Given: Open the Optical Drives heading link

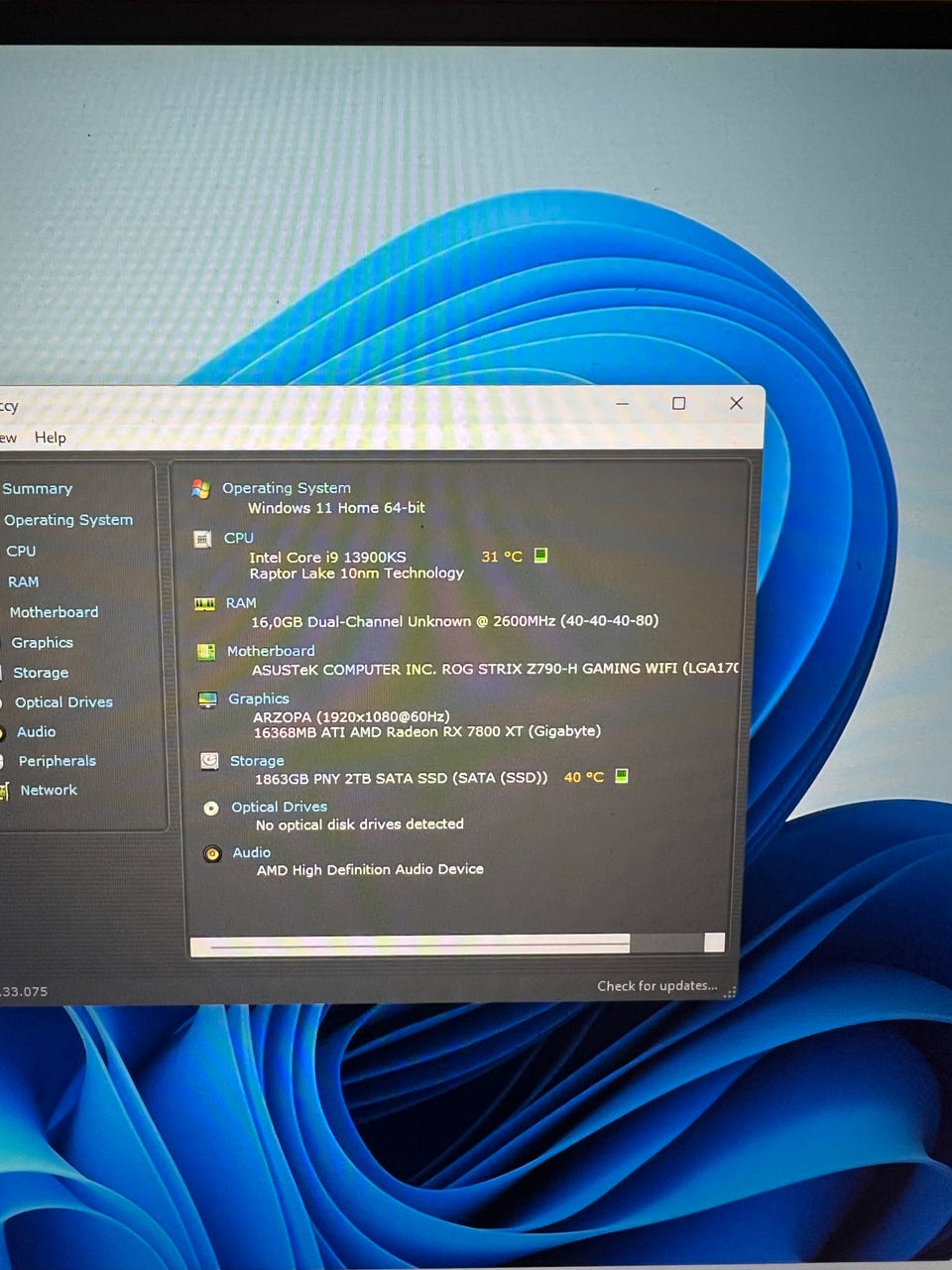Looking at the screenshot, I should 279,807.
